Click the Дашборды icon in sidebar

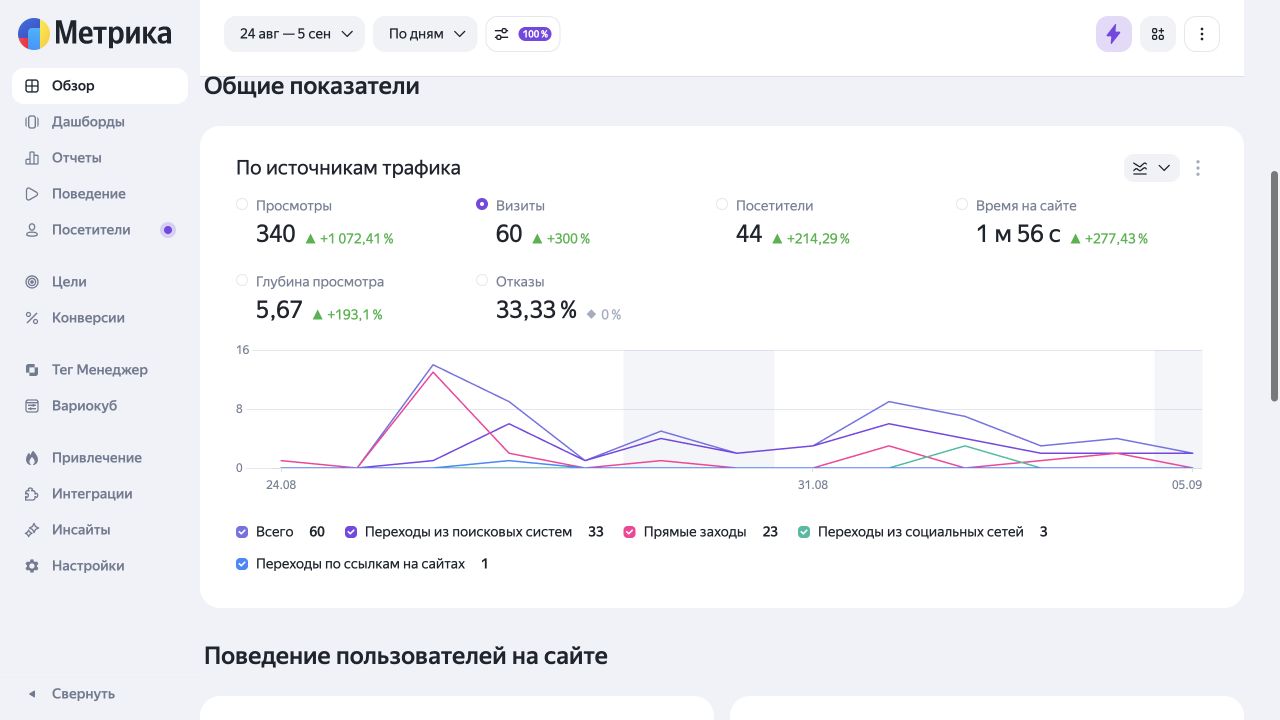[32, 122]
